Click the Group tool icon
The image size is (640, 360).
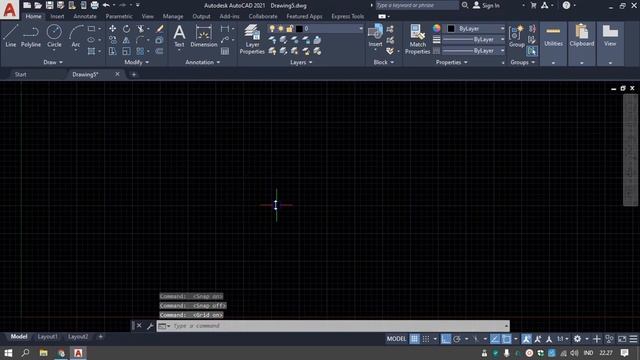point(517,36)
